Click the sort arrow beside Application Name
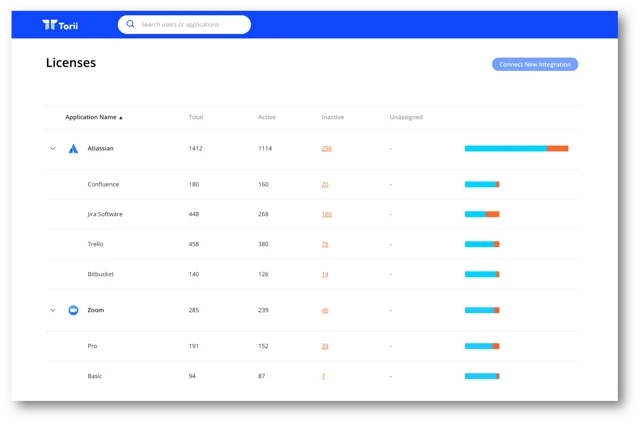 pos(121,118)
